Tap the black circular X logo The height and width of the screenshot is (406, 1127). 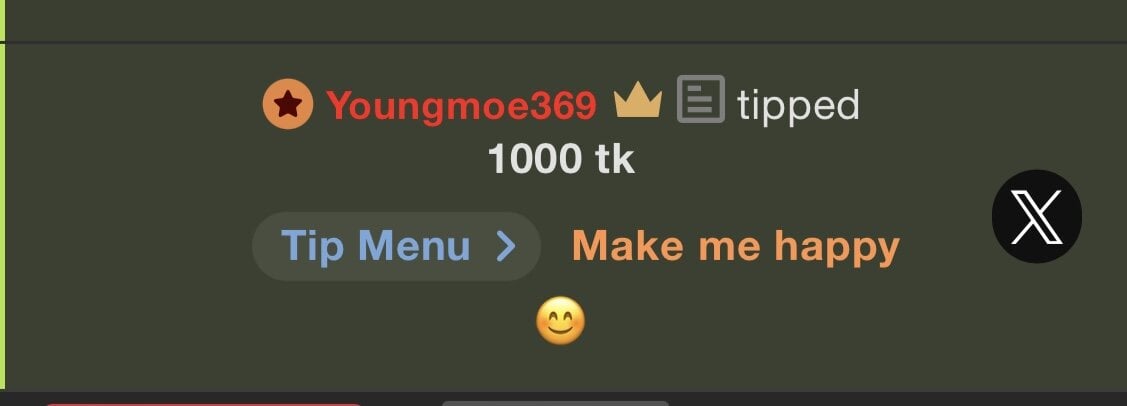coord(1036,216)
